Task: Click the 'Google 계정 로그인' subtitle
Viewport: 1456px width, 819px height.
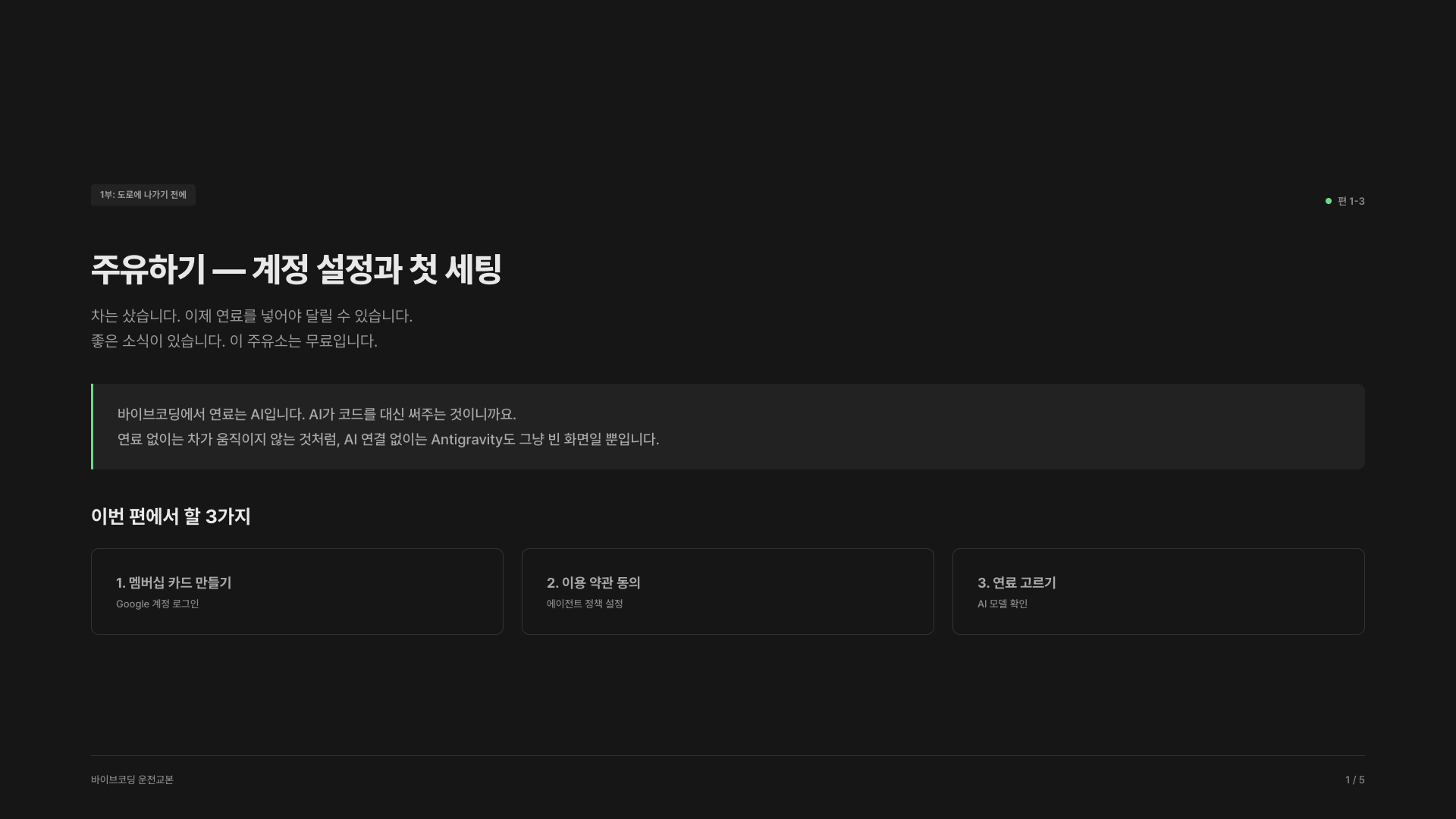Action: point(157,604)
